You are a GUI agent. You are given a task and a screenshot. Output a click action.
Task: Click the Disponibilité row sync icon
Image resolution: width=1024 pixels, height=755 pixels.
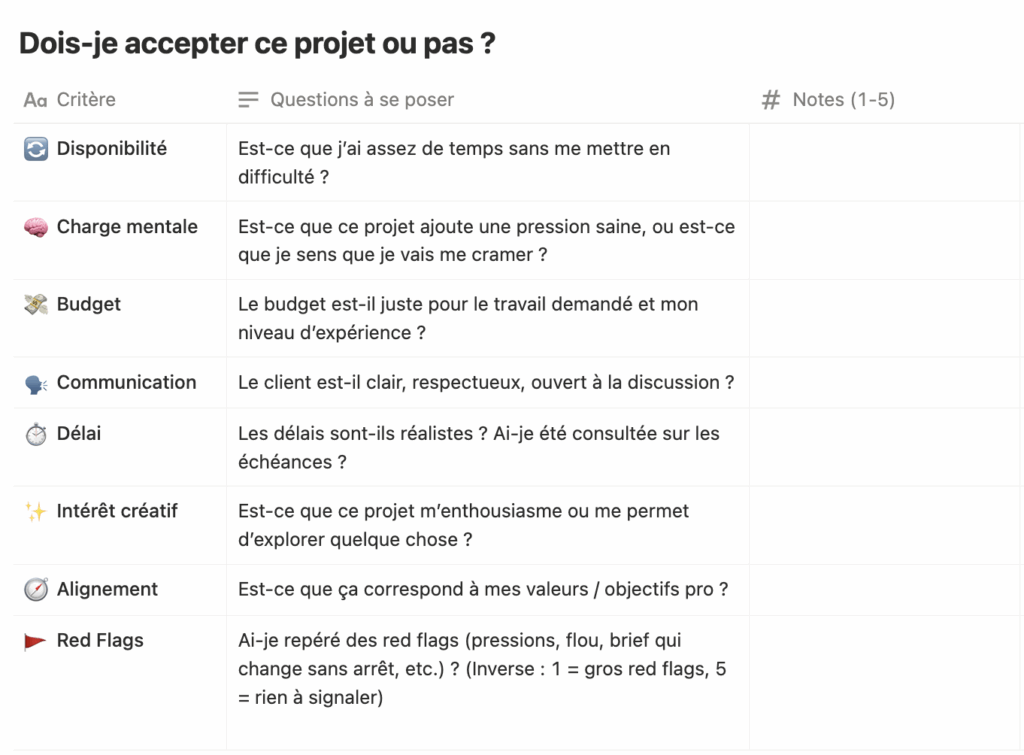click(x=36, y=149)
